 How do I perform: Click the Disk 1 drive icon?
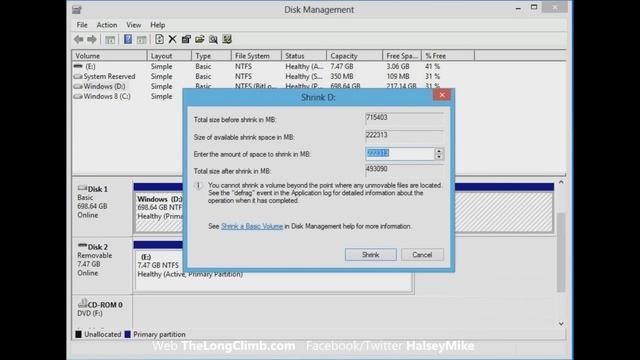82,188
